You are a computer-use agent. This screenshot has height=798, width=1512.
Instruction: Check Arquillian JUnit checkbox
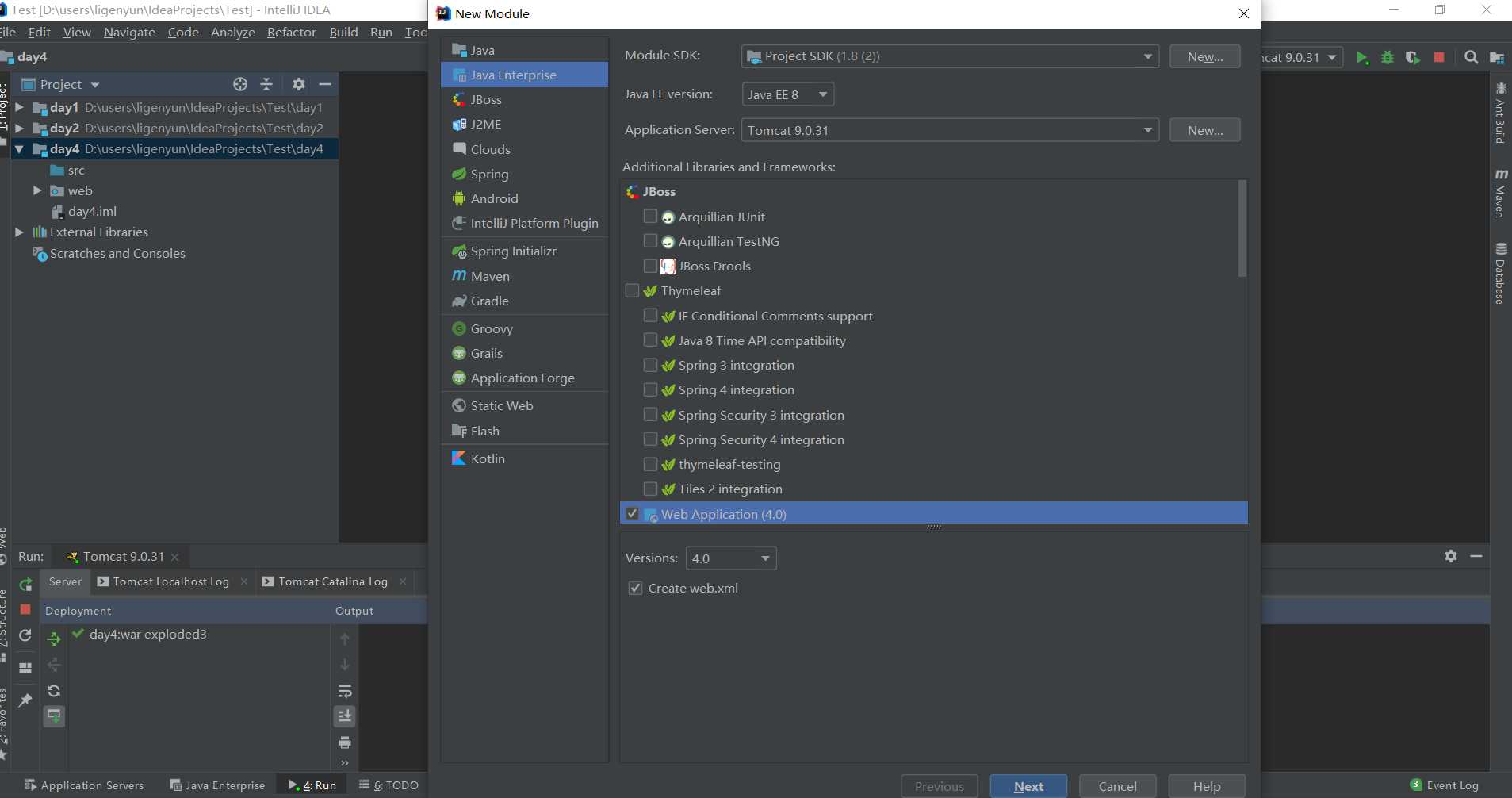pos(650,216)
